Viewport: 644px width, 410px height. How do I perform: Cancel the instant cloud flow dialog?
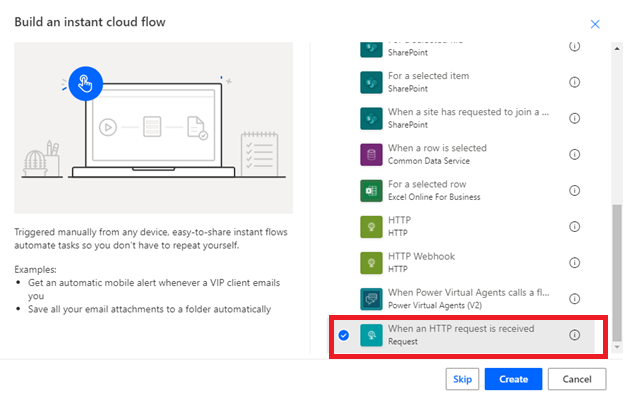coord(577,379)
